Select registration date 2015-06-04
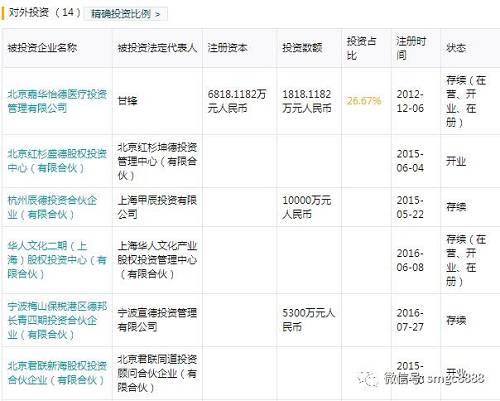 tap(410, 161)
